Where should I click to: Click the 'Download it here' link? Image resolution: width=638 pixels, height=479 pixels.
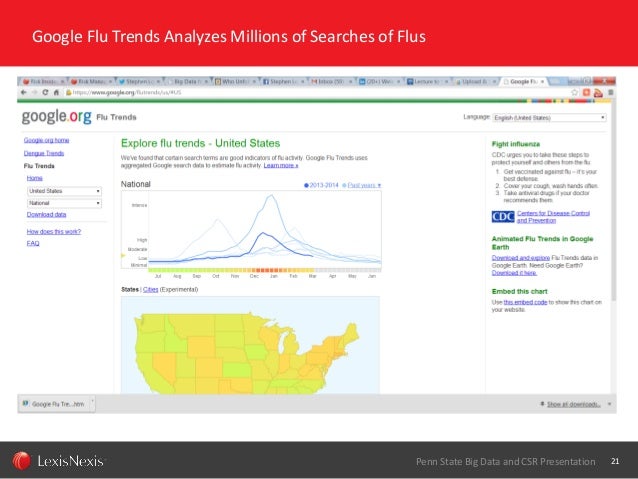click(x=514, y=273)
